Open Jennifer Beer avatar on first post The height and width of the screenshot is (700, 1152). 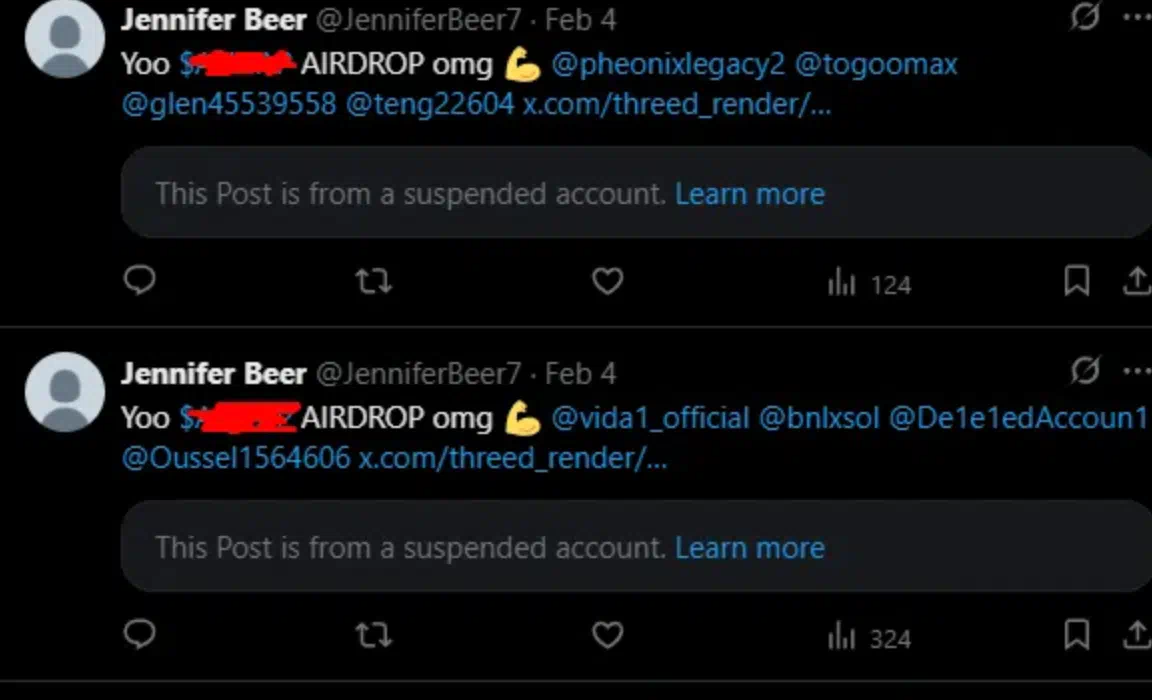coord(65,38)
